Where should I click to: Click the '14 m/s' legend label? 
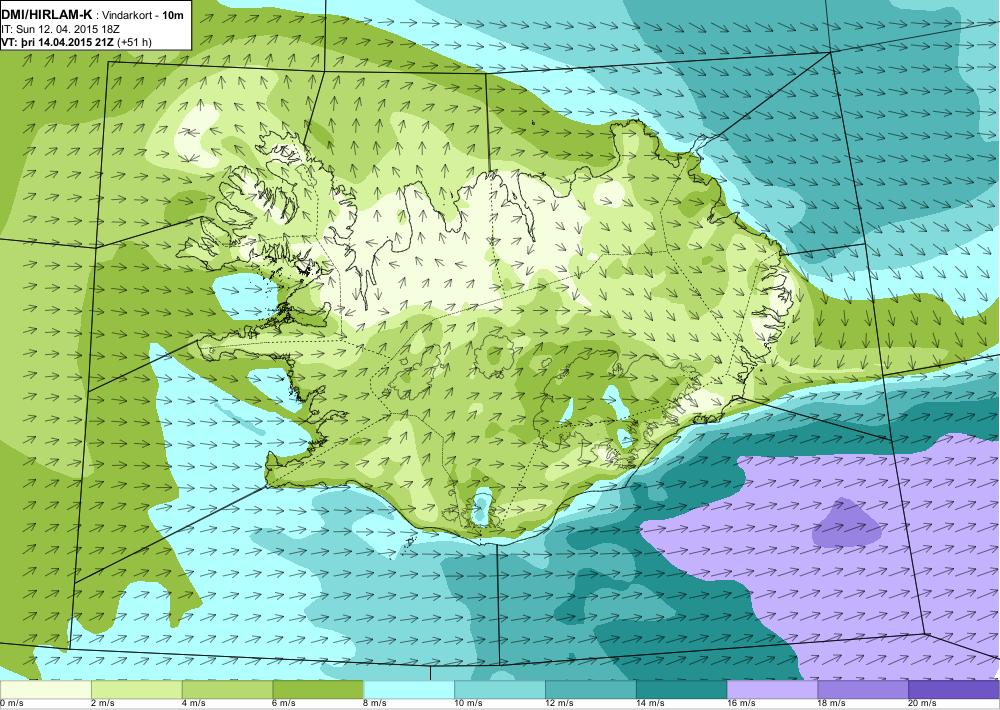[651, 703]
